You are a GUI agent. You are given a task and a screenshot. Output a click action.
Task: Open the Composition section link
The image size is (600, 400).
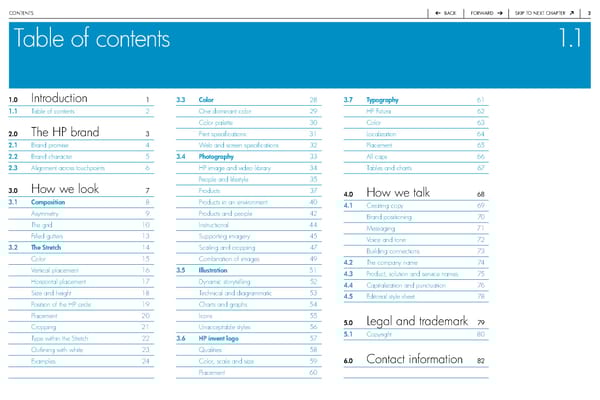pos(50,202)
